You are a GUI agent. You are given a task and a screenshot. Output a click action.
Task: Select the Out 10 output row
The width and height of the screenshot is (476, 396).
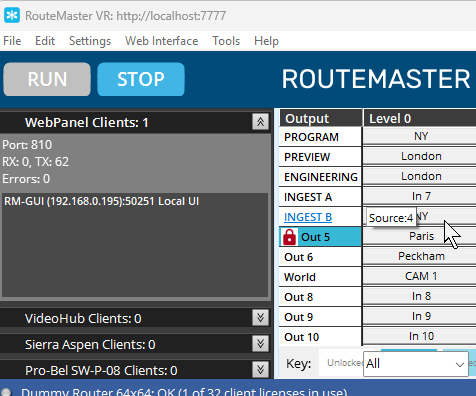pos(320,337)
